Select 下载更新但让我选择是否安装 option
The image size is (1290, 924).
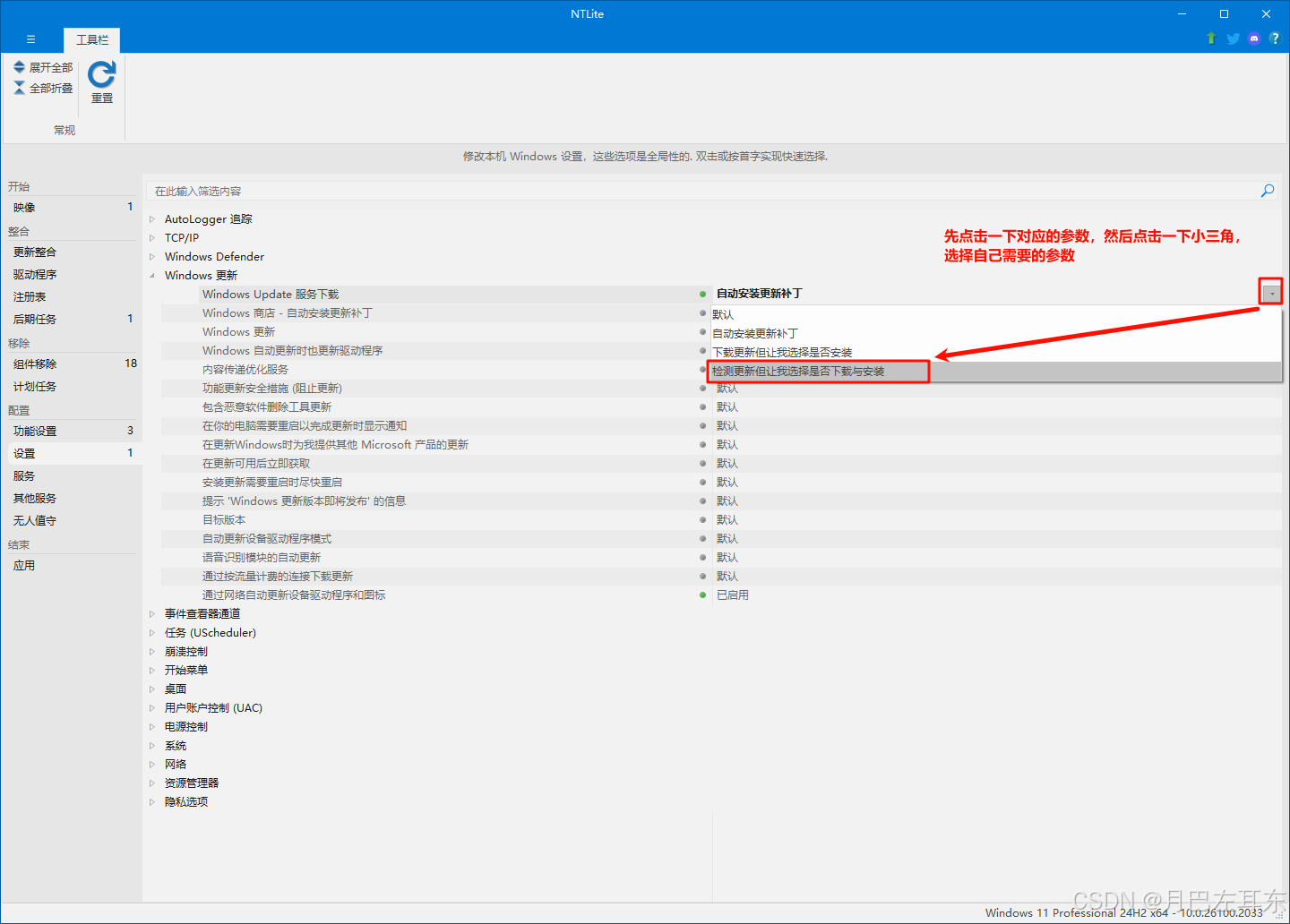(x=994, y=352)
